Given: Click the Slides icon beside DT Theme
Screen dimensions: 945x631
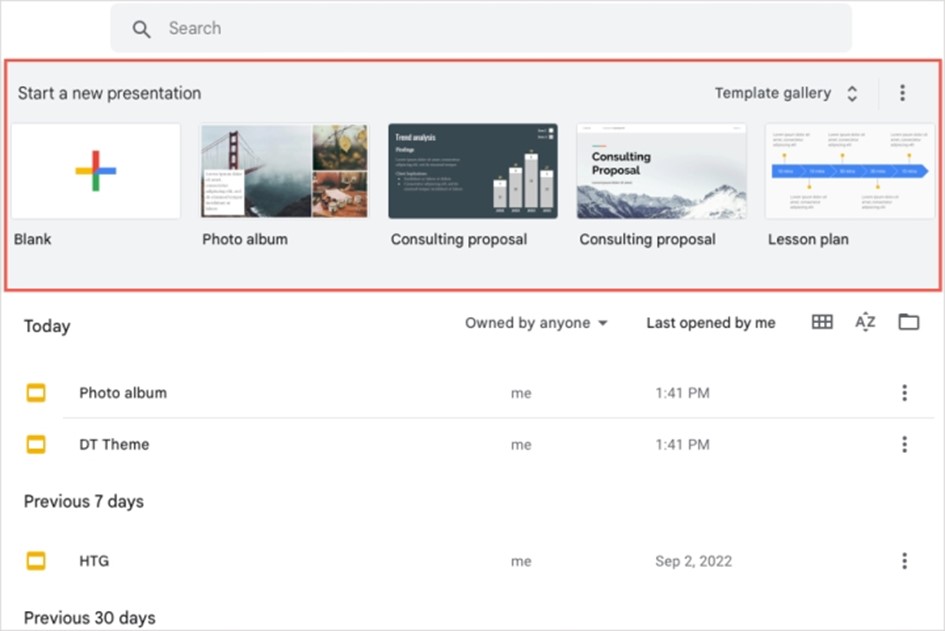Looking at the screenshot, I should click(x=36, y=444).
